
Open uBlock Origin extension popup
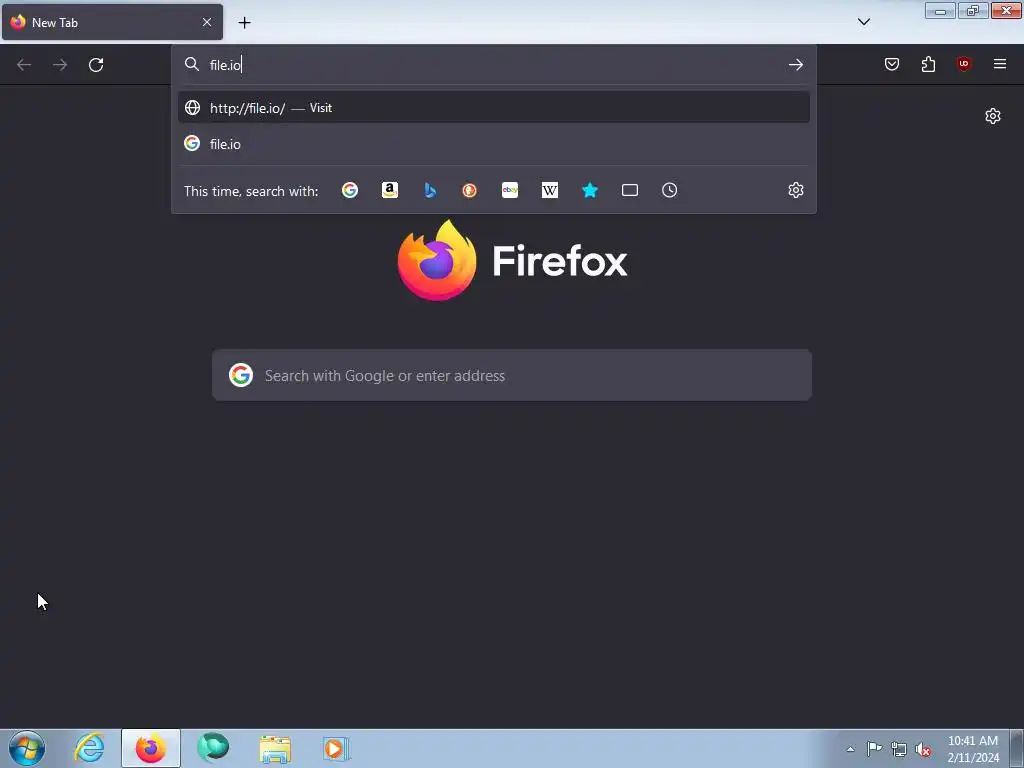tap(964, 64)
